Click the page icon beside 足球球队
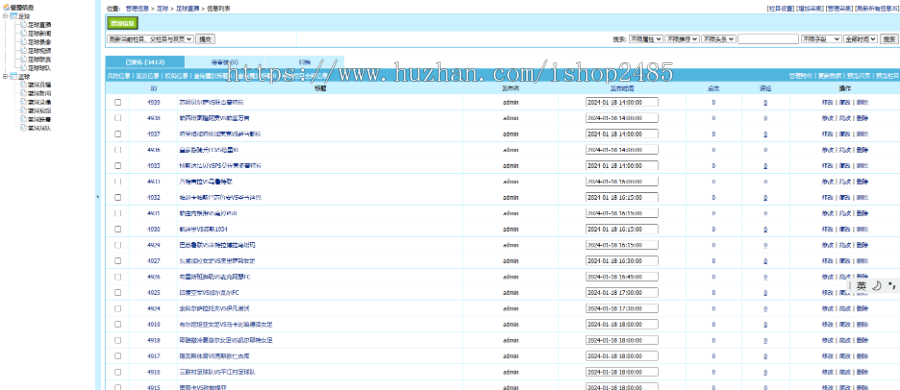This screenshot has height=390, width=900. (x=23, y=68)
